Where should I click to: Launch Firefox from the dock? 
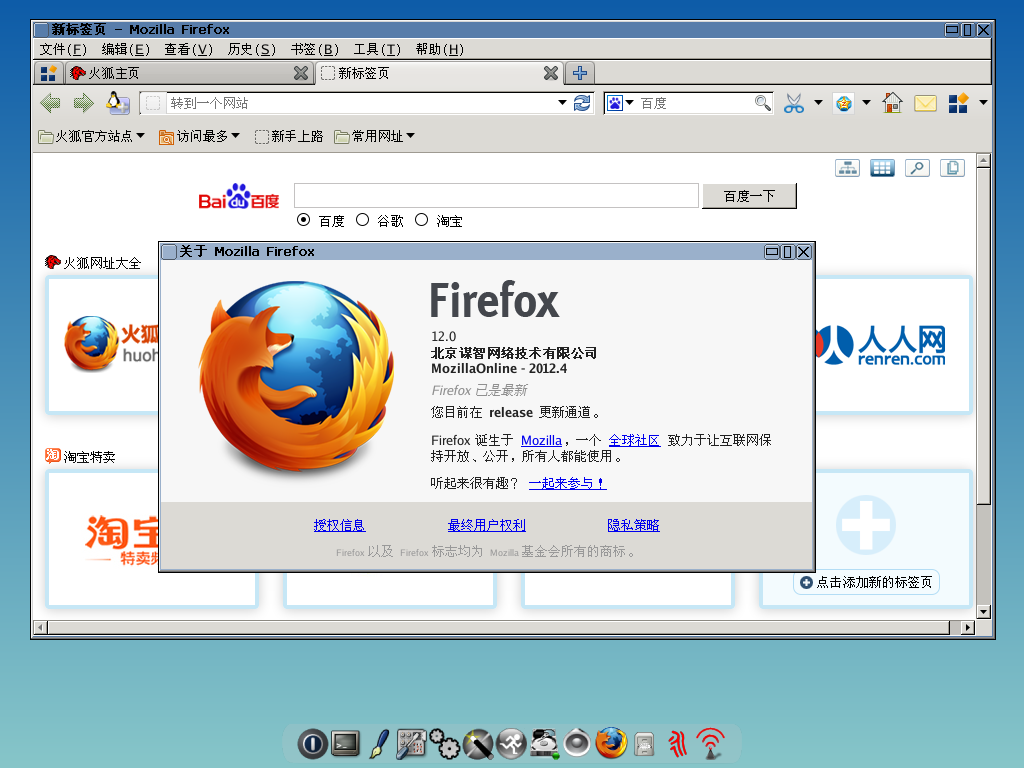[611, 743]
